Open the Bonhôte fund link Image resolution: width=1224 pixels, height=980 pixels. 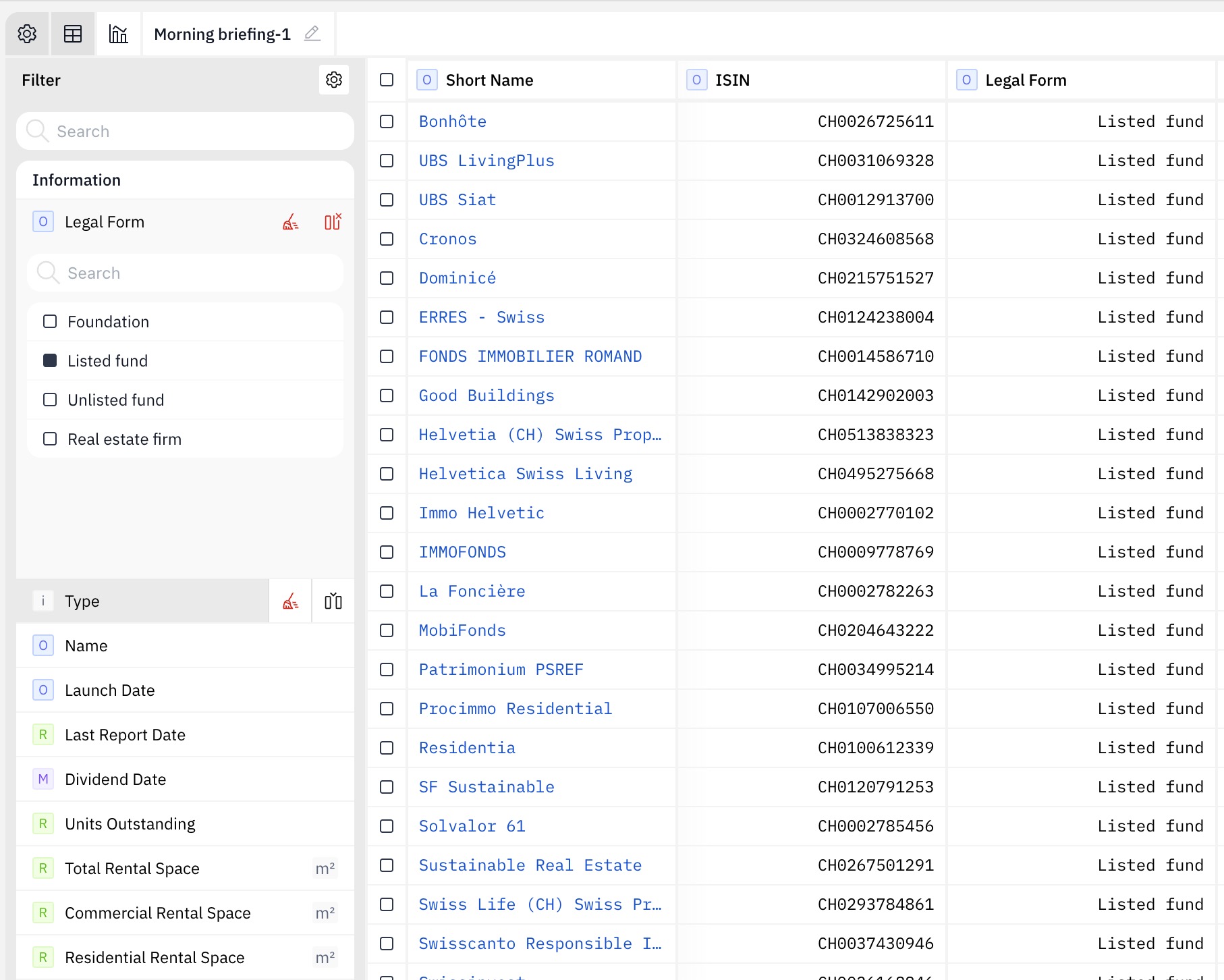coord(453,121)
